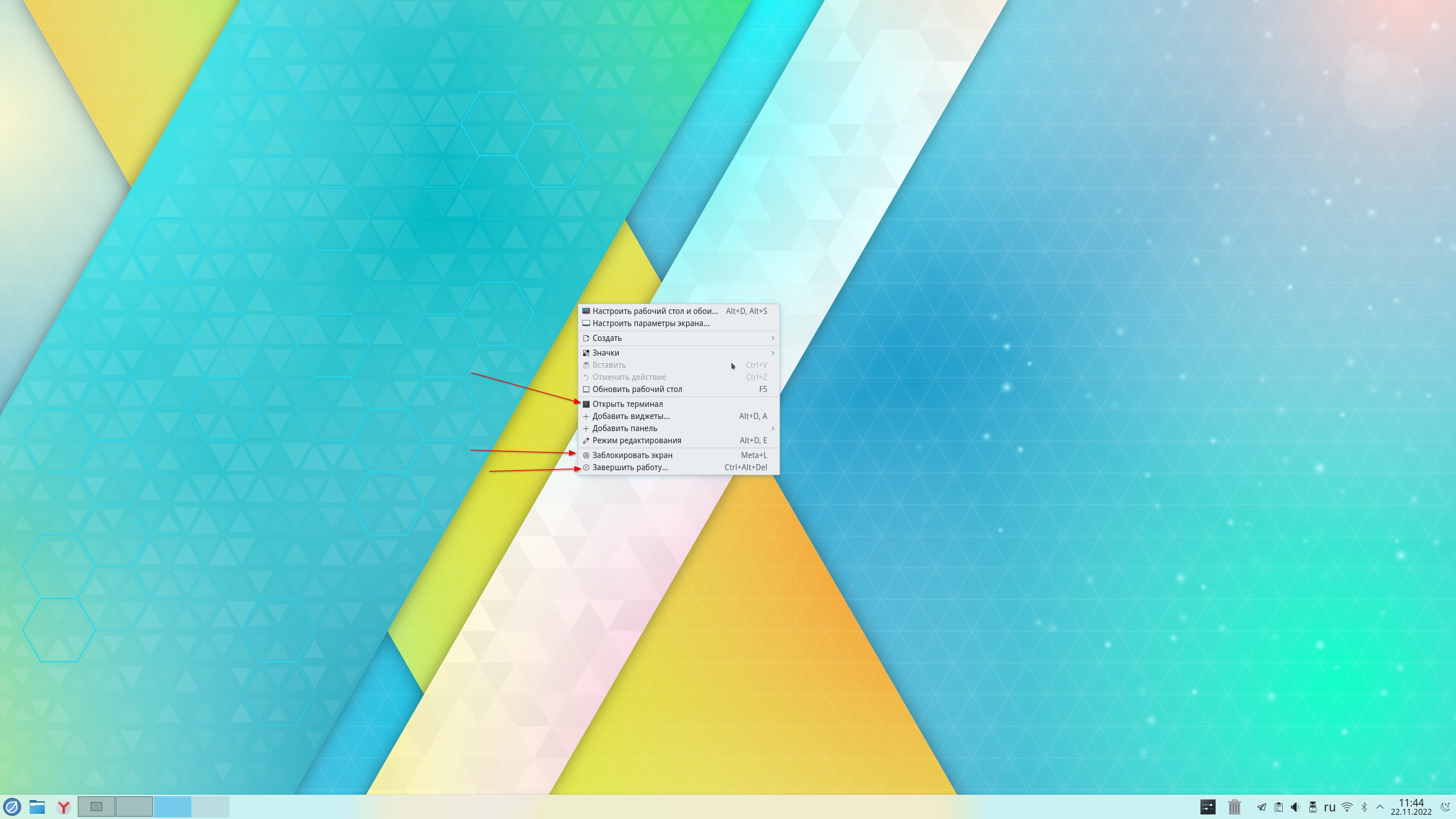Switch the keyboard layout indicator ru

[x=1329, y=806]
